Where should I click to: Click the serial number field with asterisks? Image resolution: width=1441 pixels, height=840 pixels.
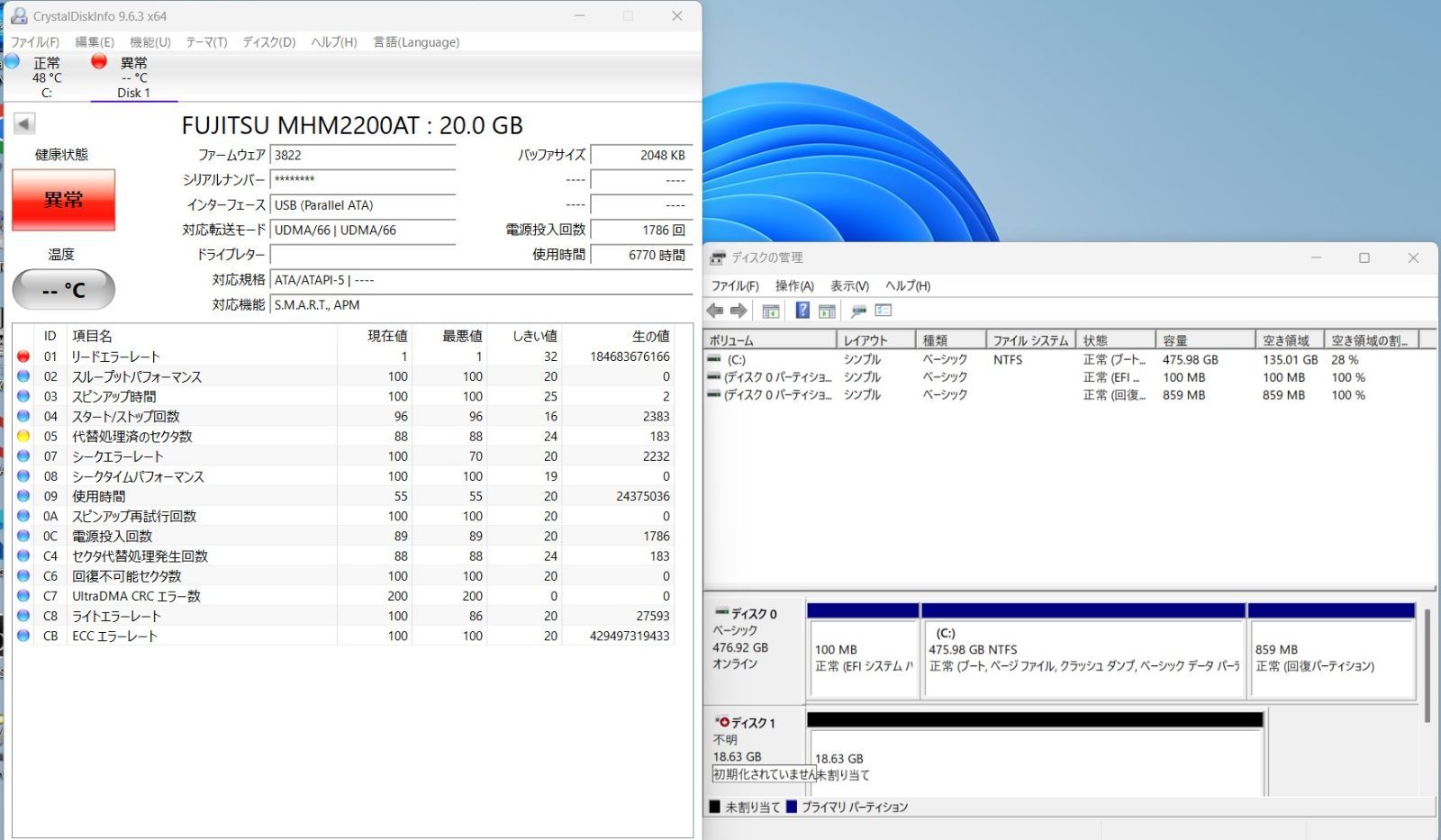[363, 180]
